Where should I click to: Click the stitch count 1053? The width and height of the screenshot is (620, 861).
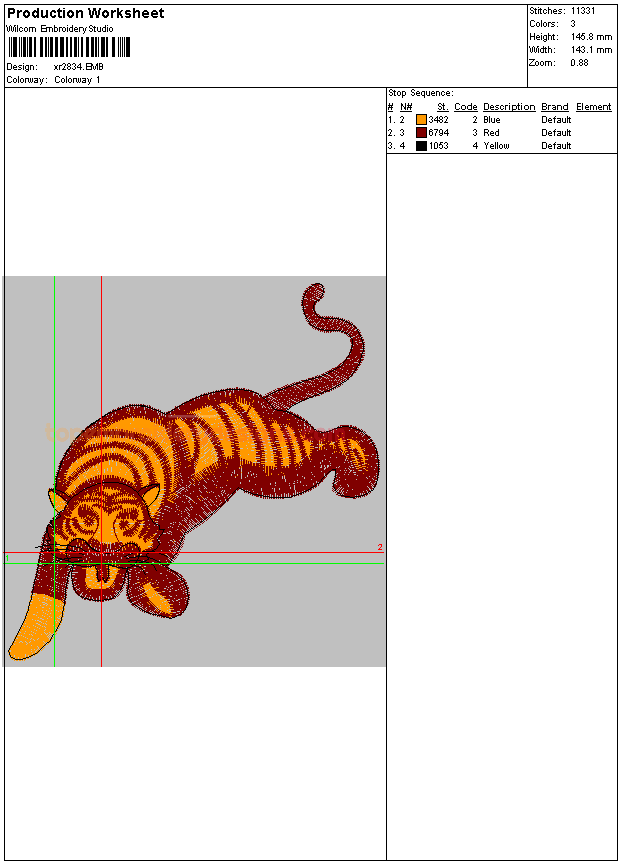[439, 146]
